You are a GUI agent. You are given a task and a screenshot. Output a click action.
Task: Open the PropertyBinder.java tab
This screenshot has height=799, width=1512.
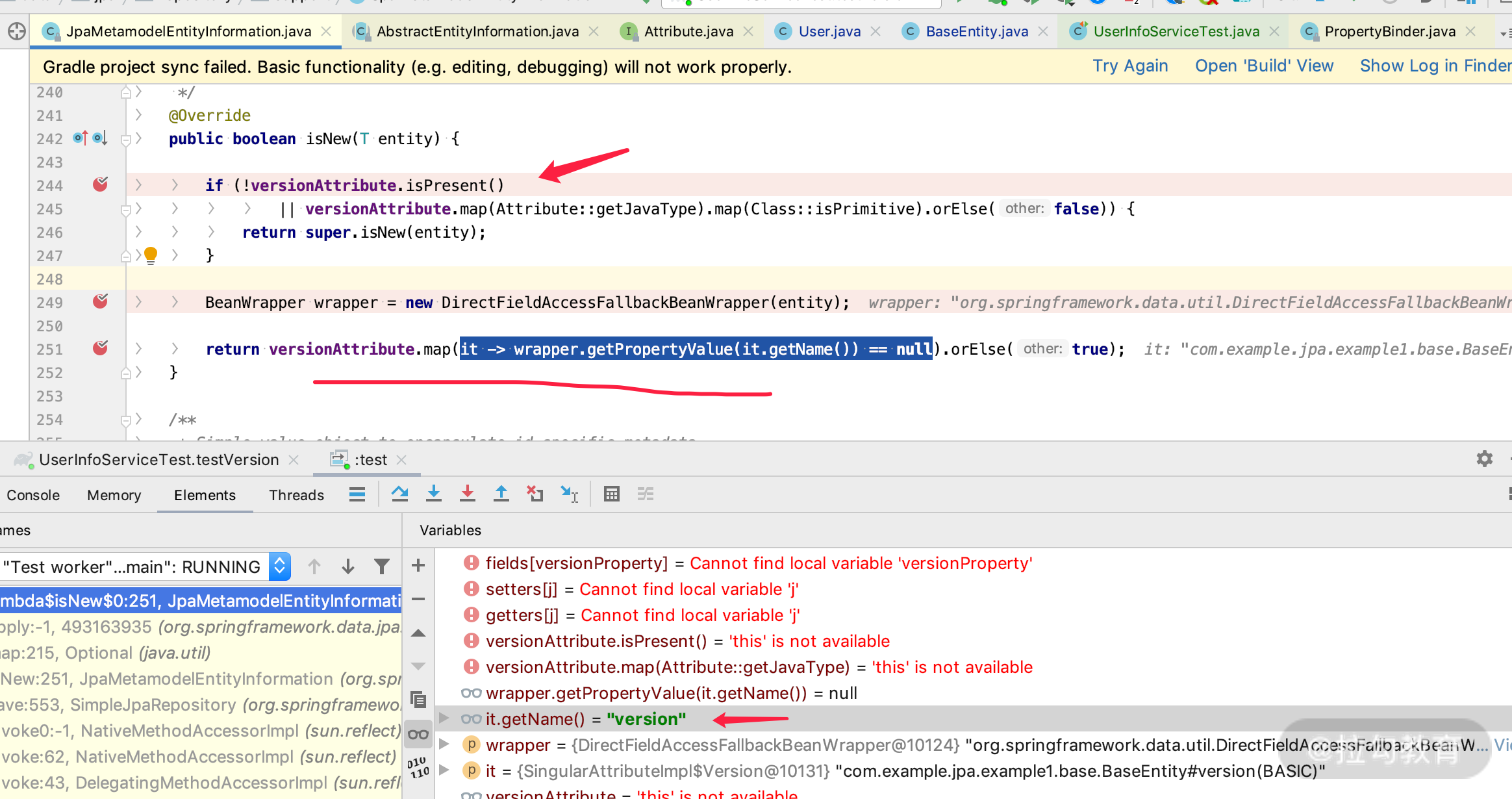click(1389, 31)
